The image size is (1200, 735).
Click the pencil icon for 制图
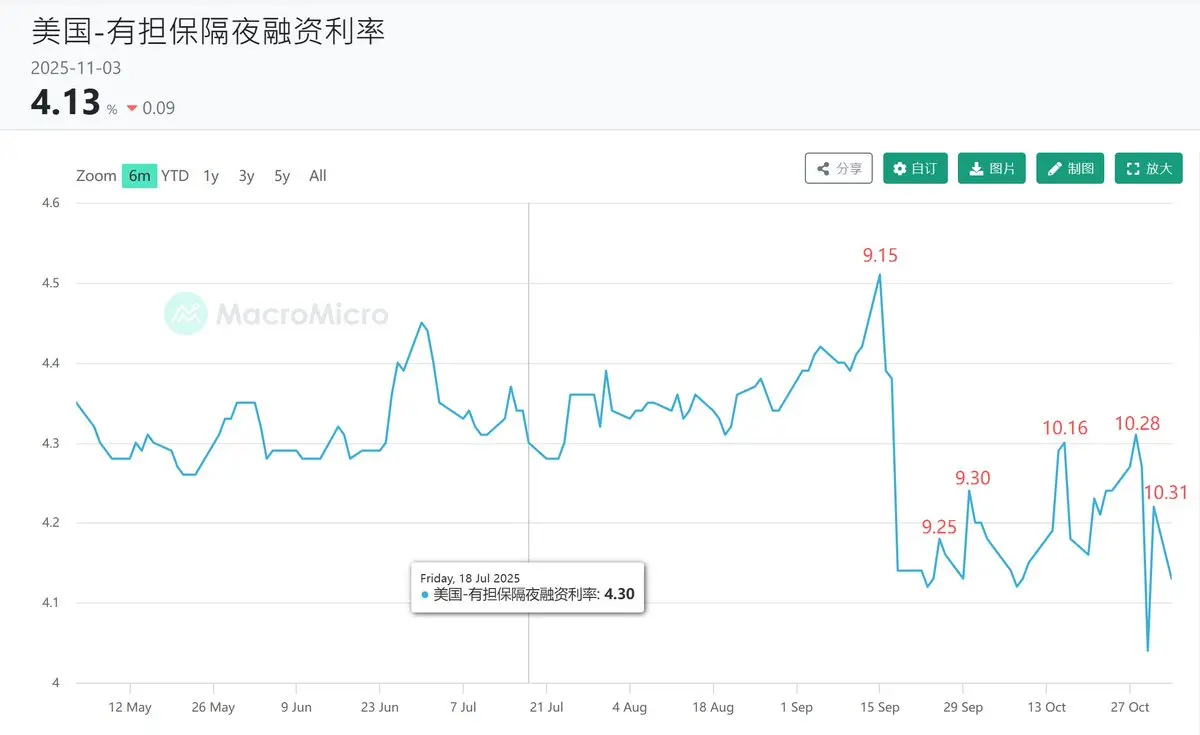coord(1054,169)
